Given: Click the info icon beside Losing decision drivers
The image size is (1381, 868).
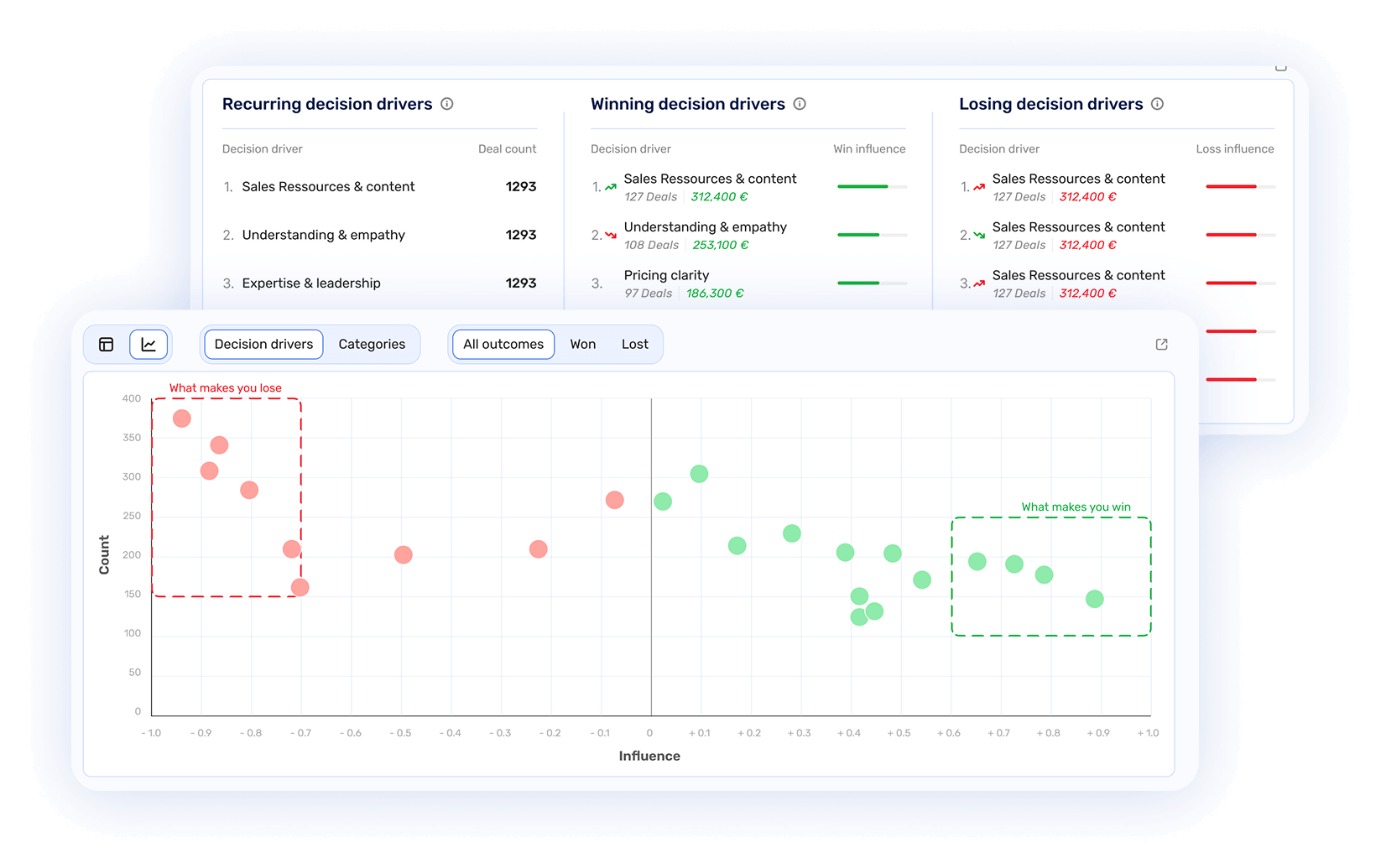Looking at the screenshot, I should click(x=1157, y=104).
